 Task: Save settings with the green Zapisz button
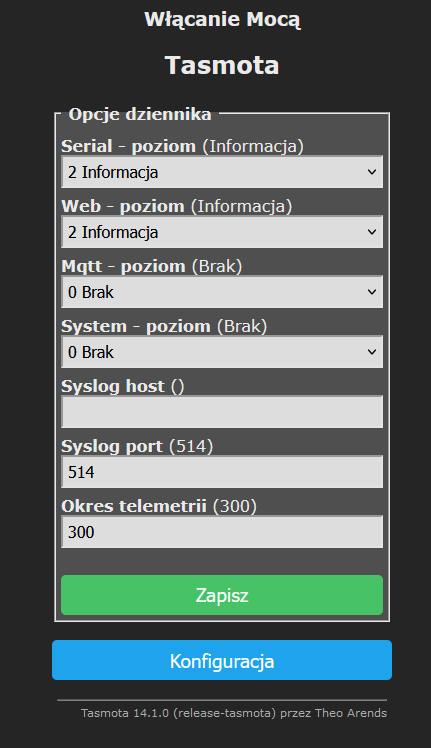tap(222, 595)
